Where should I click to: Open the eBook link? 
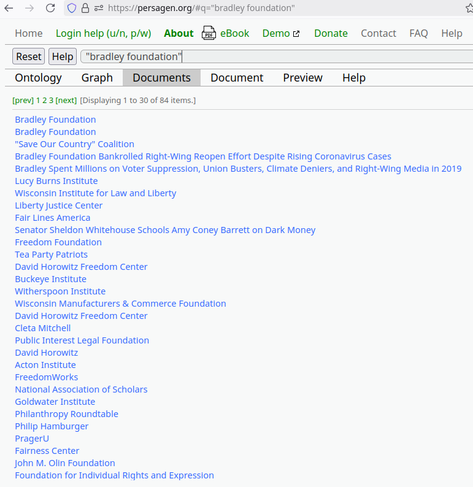point(235,33)
